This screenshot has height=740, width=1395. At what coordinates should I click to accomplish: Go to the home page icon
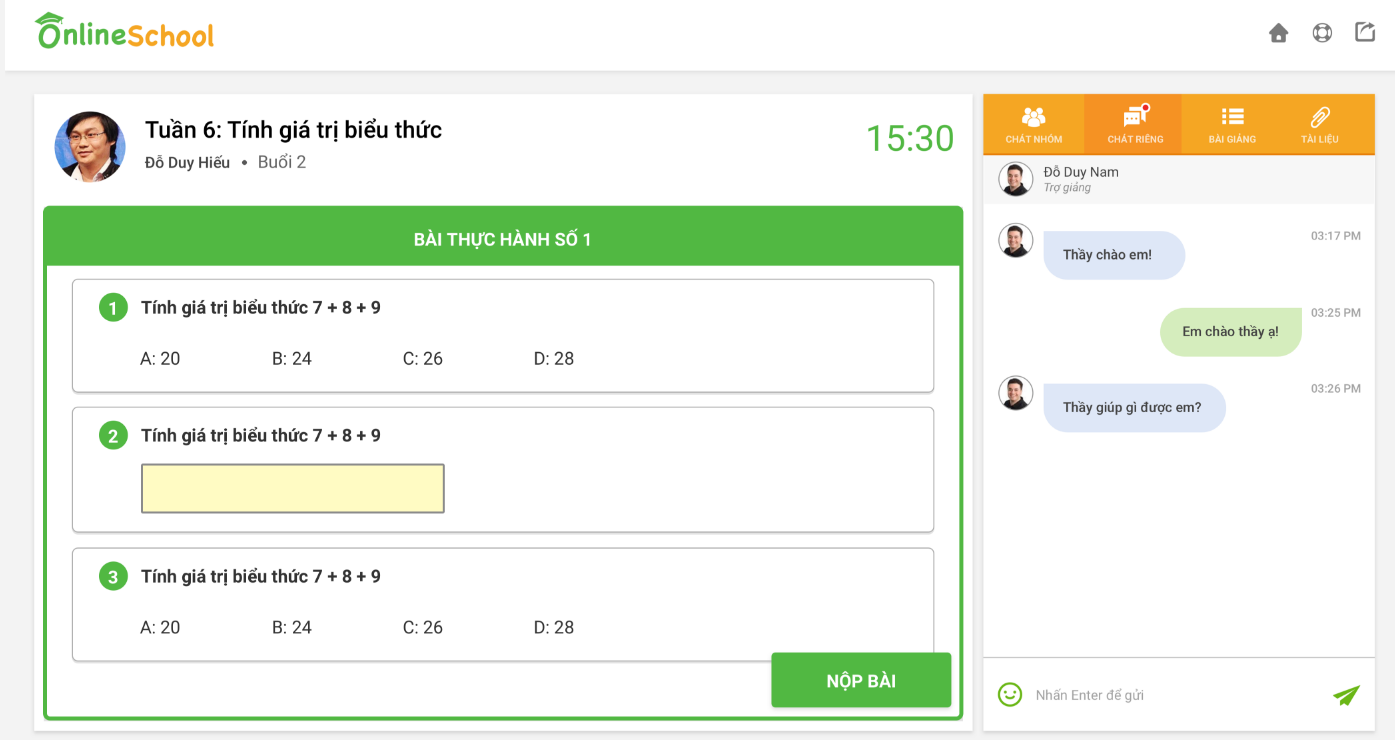[x=1278, y=33]
